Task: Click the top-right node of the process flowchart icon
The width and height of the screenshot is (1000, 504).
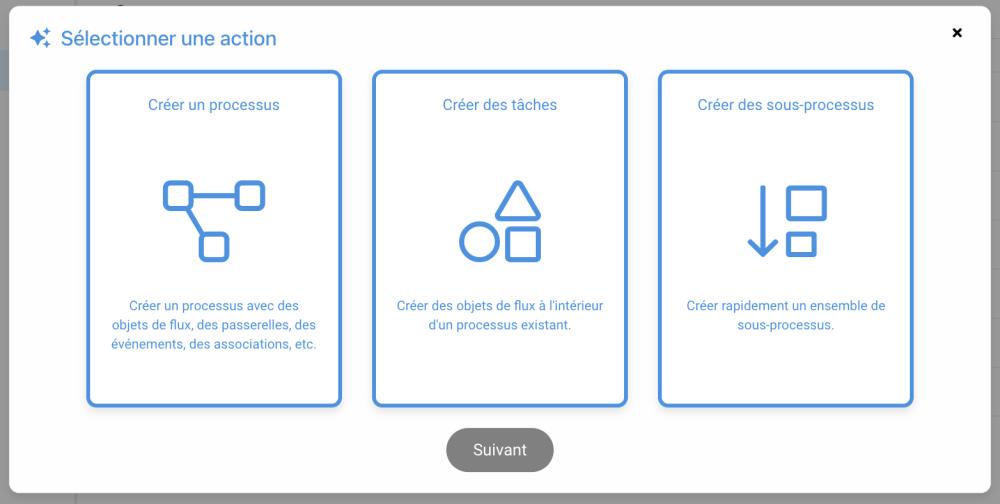Action: point(250,195)
